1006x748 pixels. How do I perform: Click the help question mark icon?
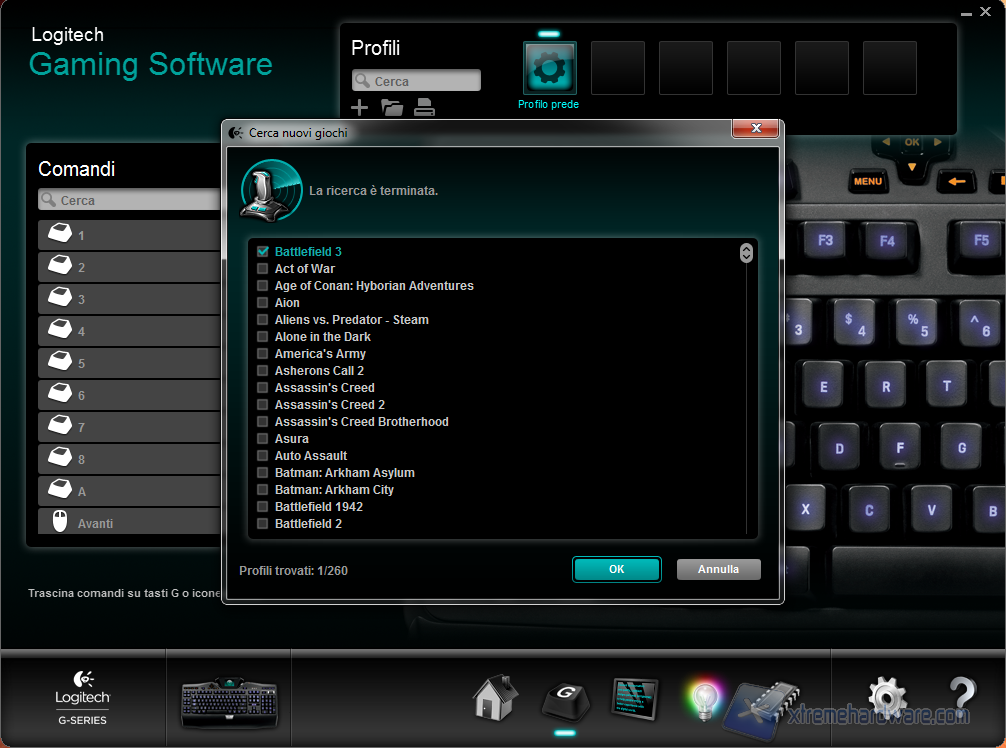(x=961, y=698)
